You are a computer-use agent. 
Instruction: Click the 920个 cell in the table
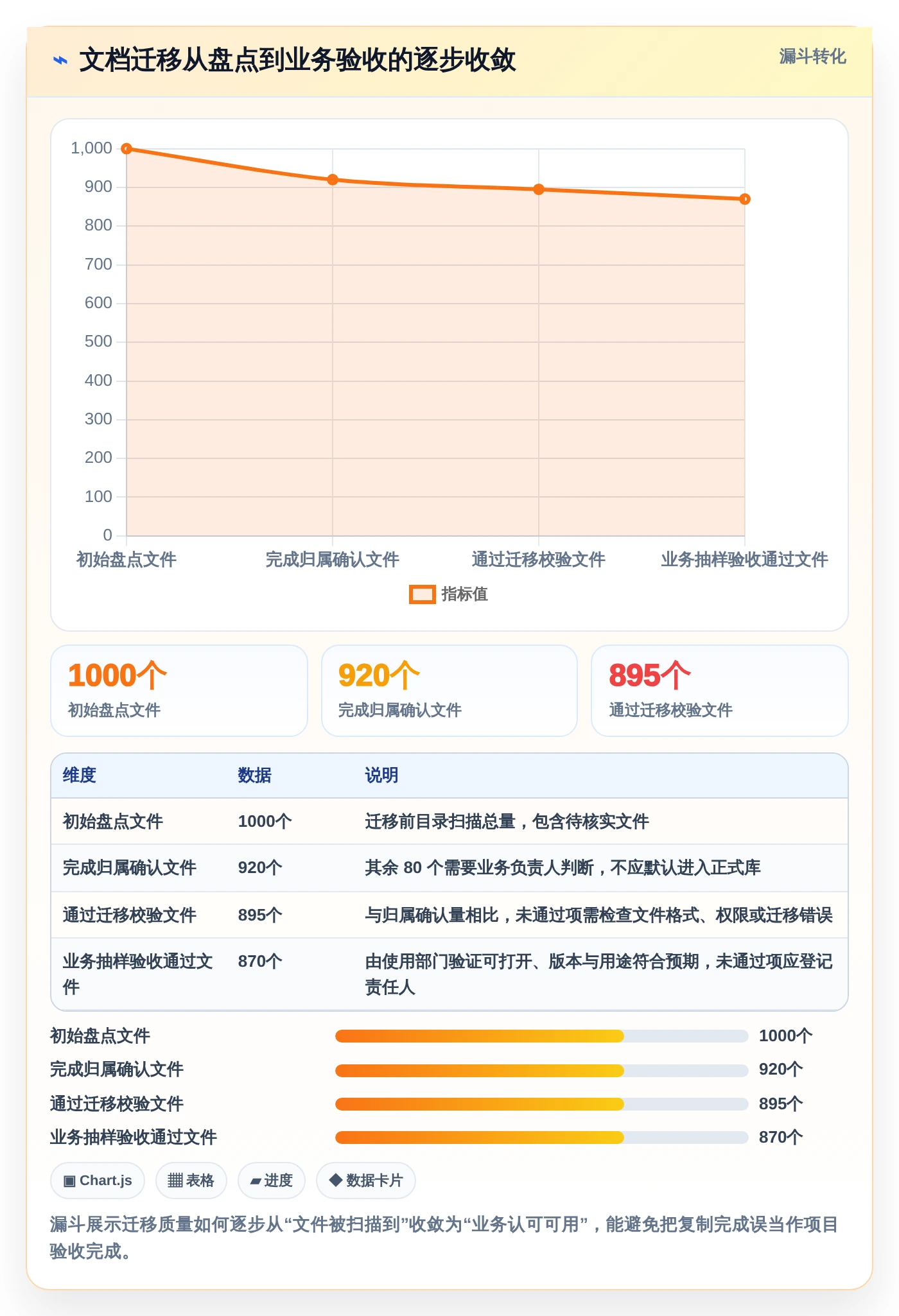click(x=260, y=868)
